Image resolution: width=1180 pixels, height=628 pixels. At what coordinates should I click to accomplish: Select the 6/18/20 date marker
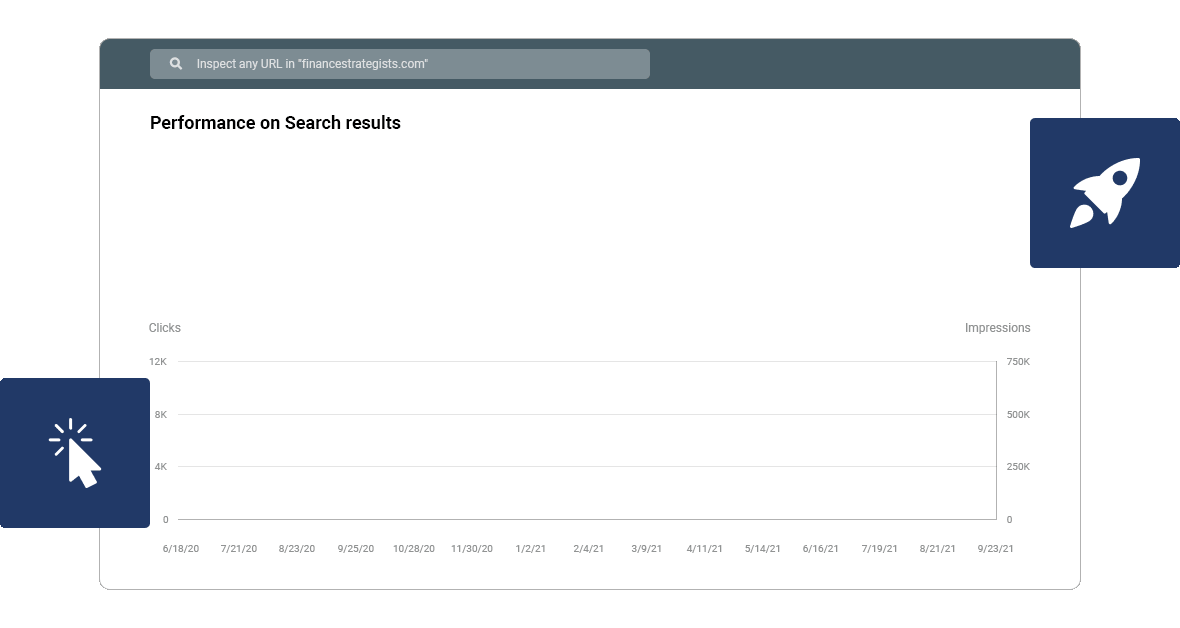181,549
